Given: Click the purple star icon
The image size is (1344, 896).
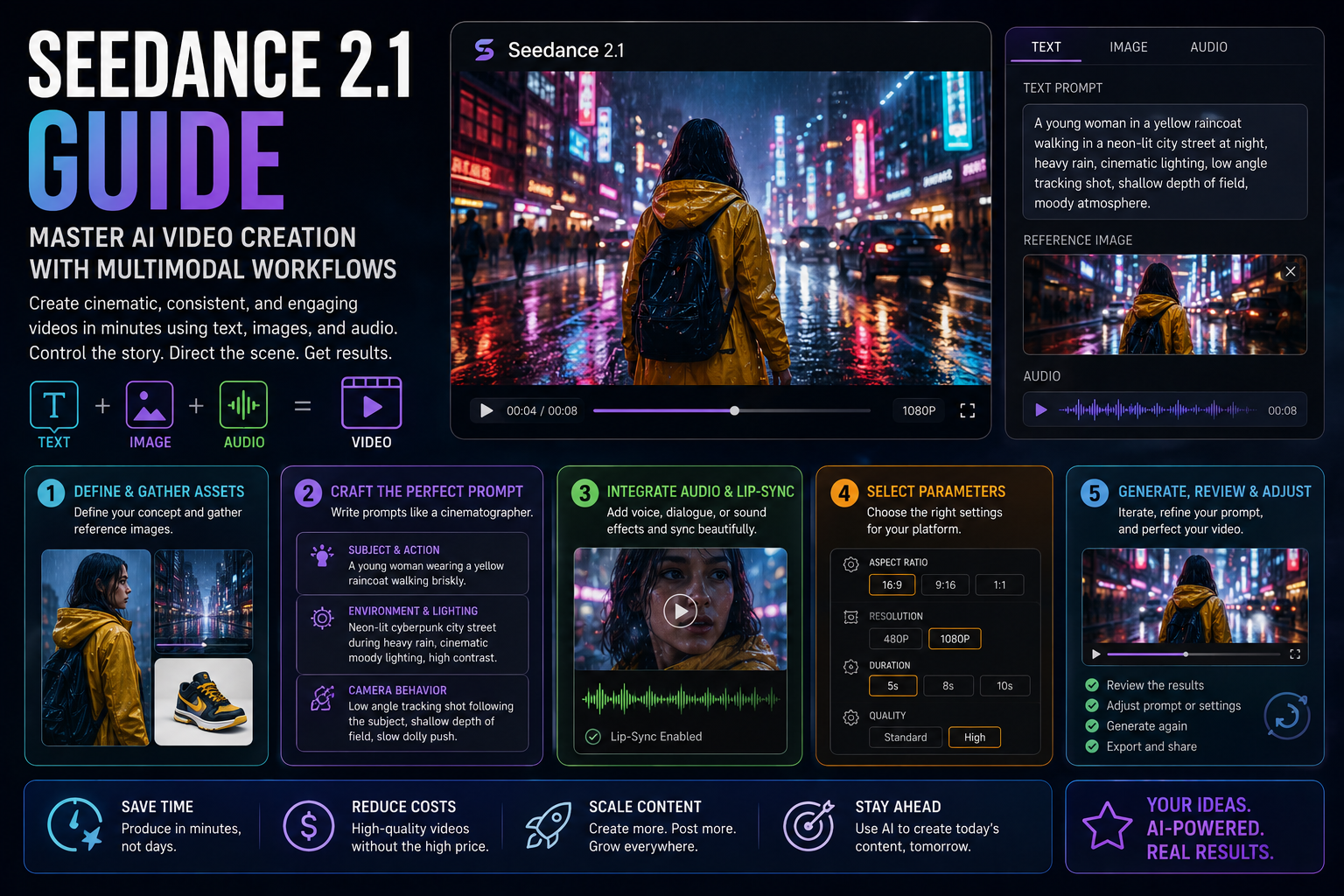Looking at the screenshot, I should pos(1107,826).
